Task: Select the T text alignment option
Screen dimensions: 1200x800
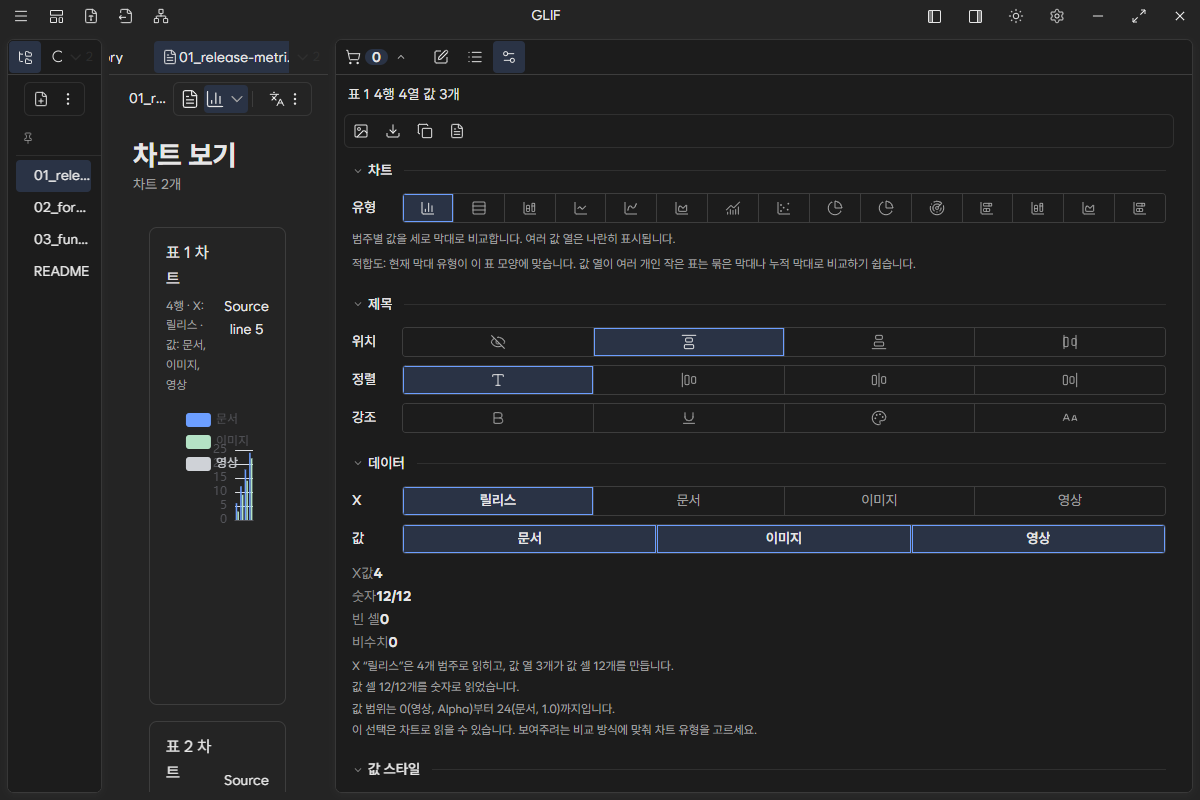Action: point(498,380)
